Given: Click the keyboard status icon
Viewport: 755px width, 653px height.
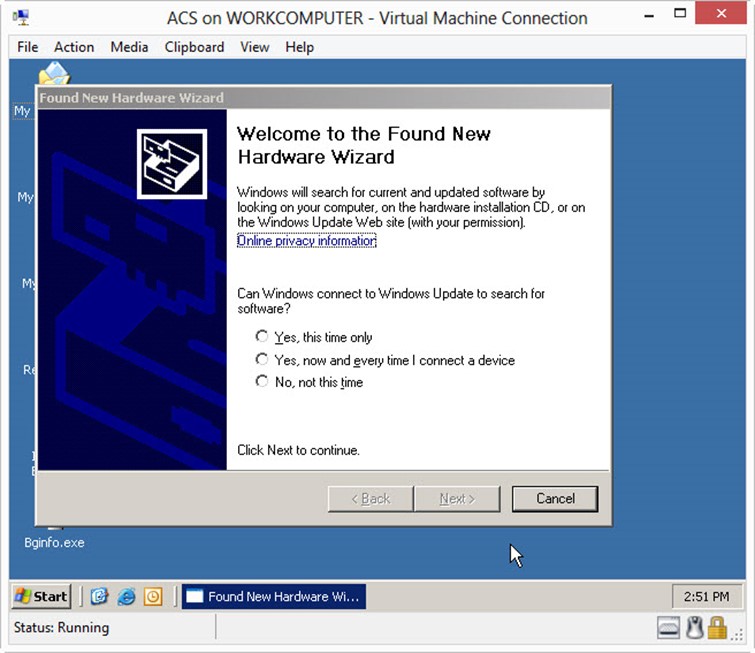Looking at the screenshot, I should 668,628.
